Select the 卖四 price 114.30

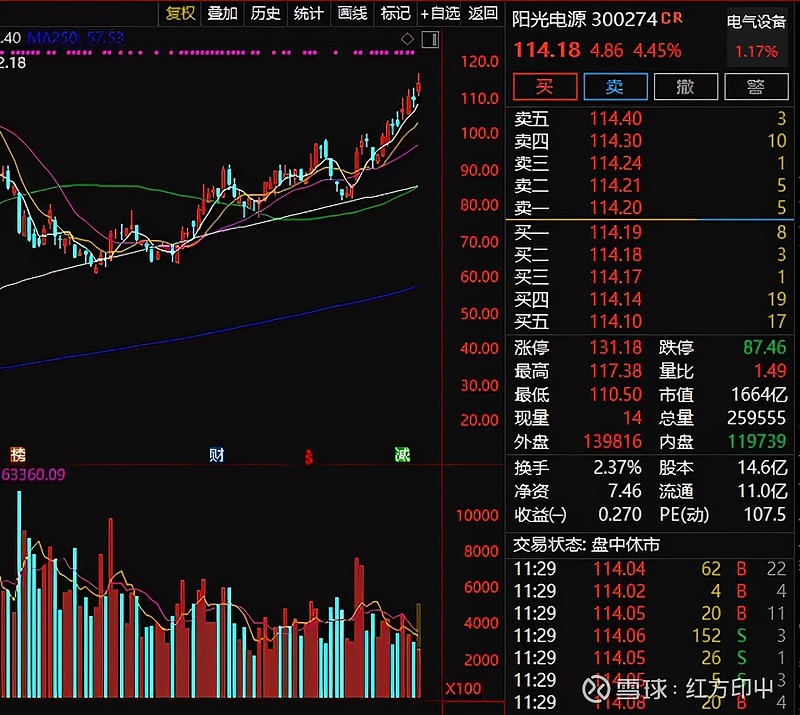point(616,141)
